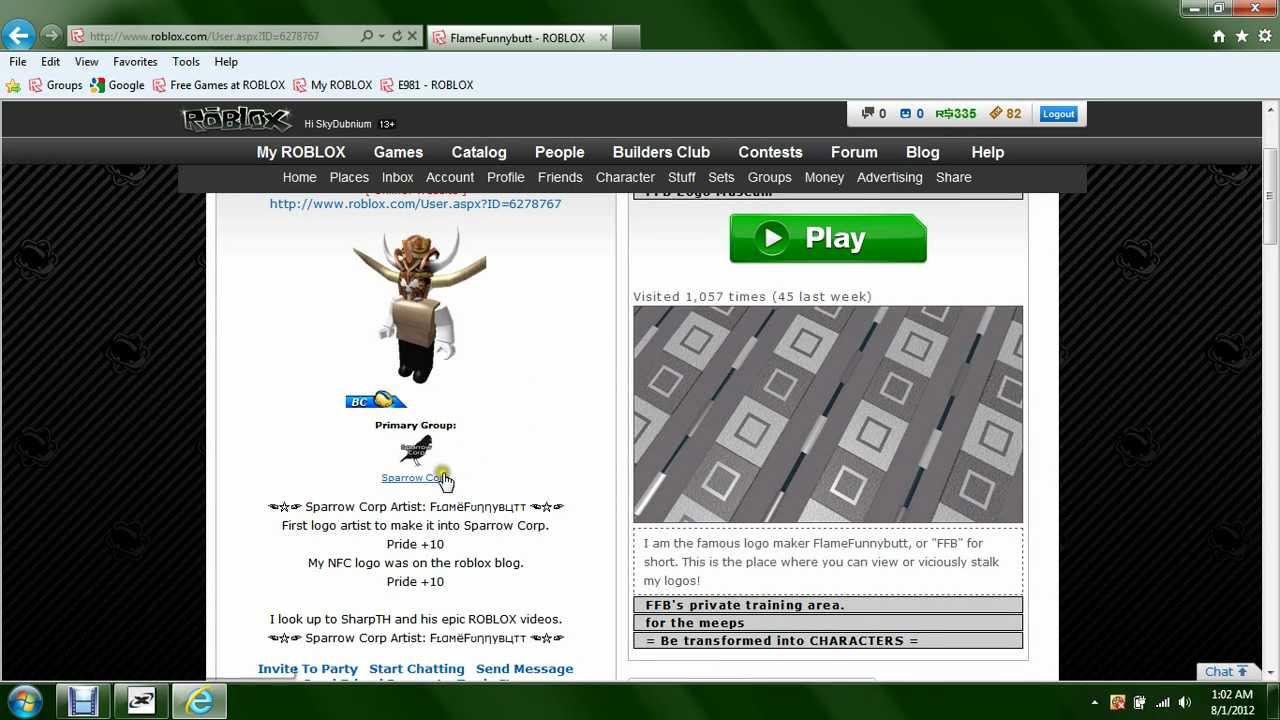Go back with the browser Back arrow

[x=18, y=36]
